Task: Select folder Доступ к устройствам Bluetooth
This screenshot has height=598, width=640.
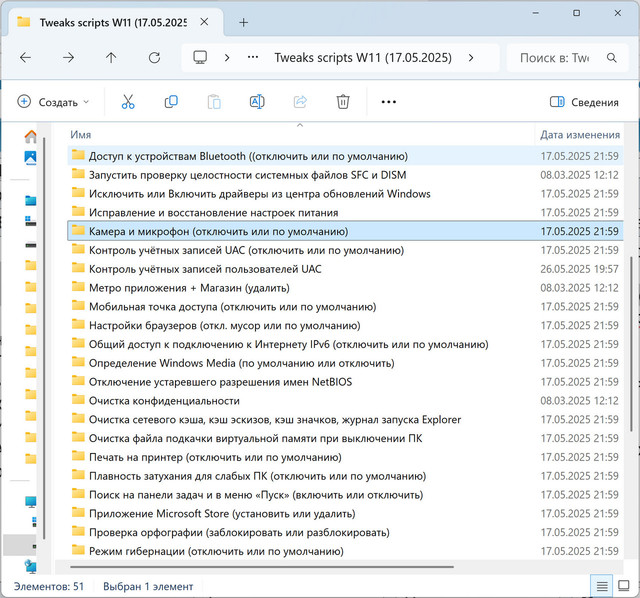Action: click(x=345, y=156)
